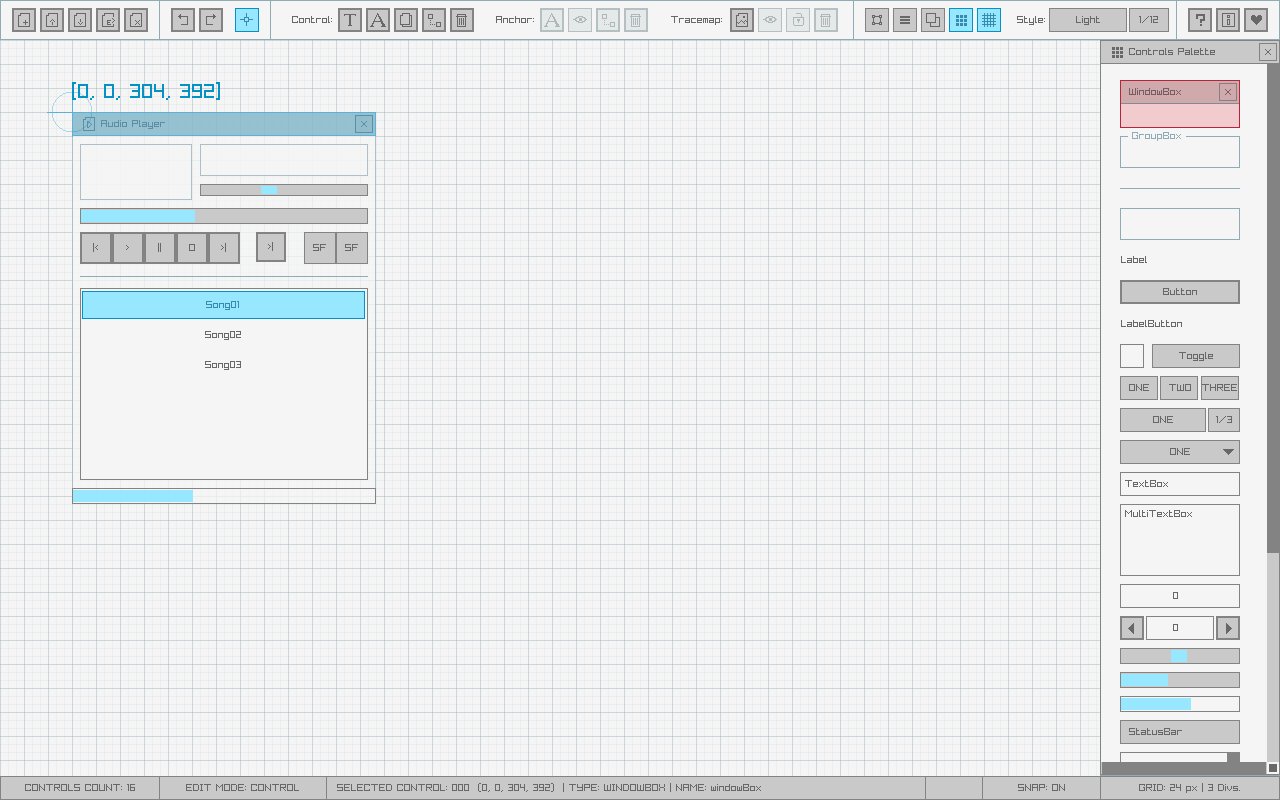The width and height of the screenshot is (1280, 800).
Task: Click the TWO tab in the palette
Action: tap(1178, 387)
